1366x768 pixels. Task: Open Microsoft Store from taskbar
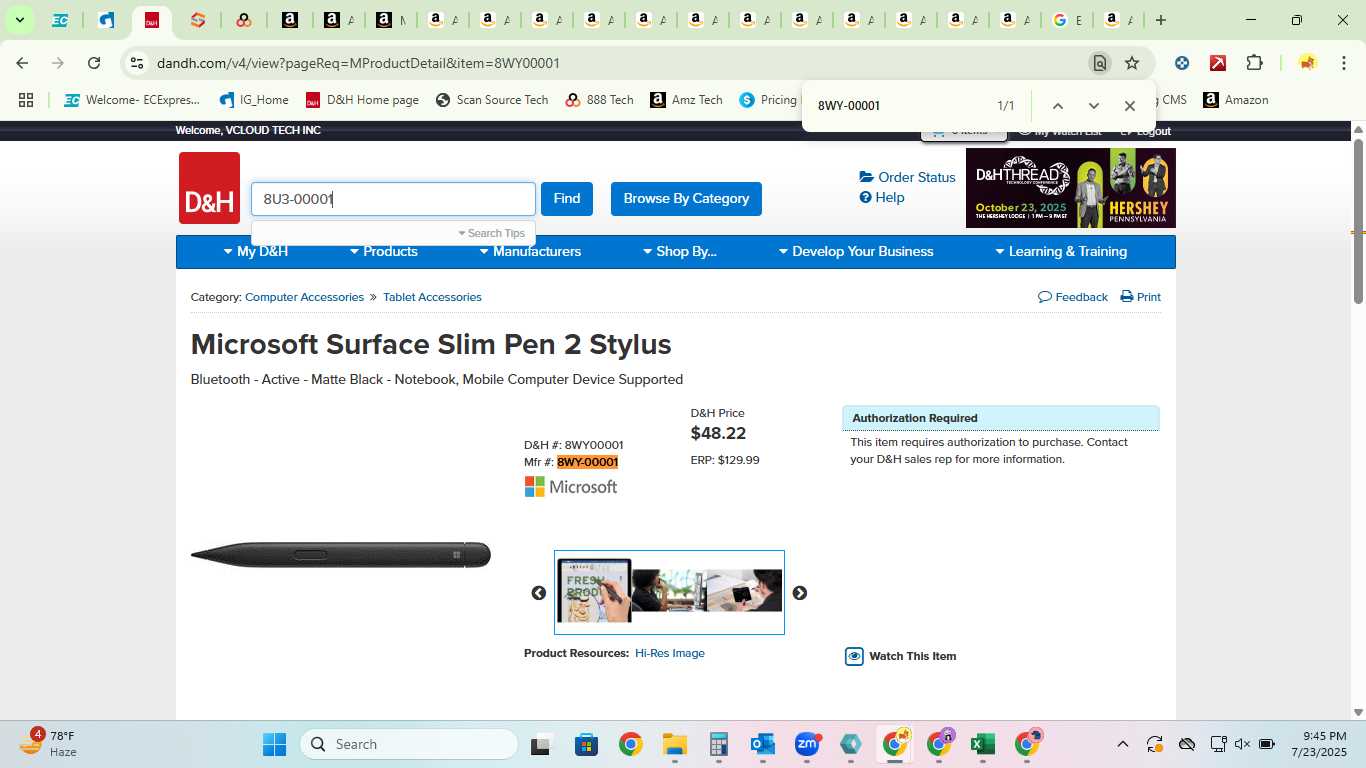click(x=586, y=744)
